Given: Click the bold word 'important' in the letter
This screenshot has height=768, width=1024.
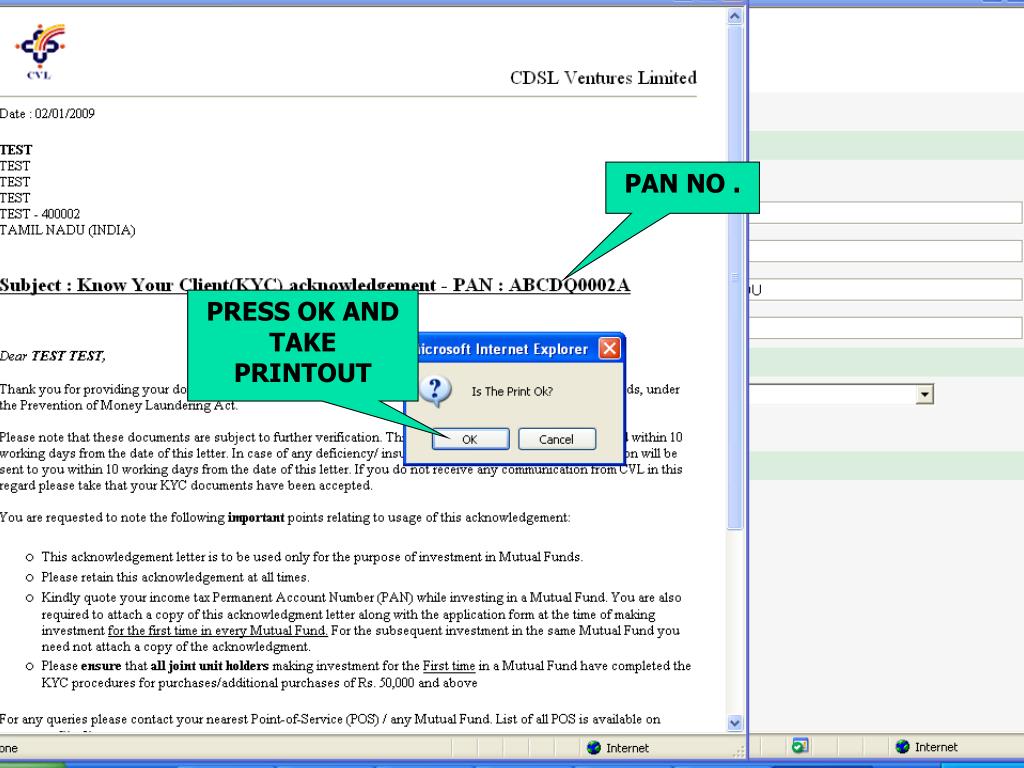Looking at the screenshot, I should (256, 518).
